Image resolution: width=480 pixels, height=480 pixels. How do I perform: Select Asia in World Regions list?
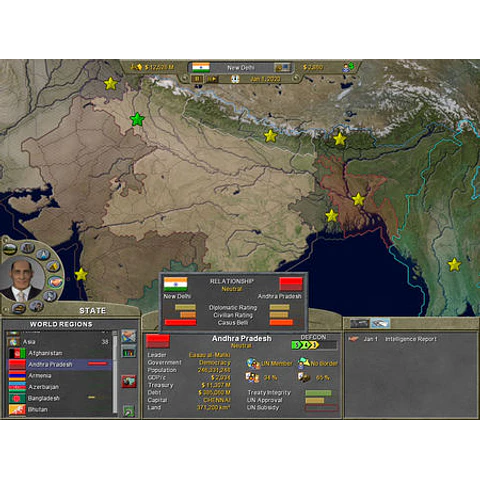click(x=59, y=342)
